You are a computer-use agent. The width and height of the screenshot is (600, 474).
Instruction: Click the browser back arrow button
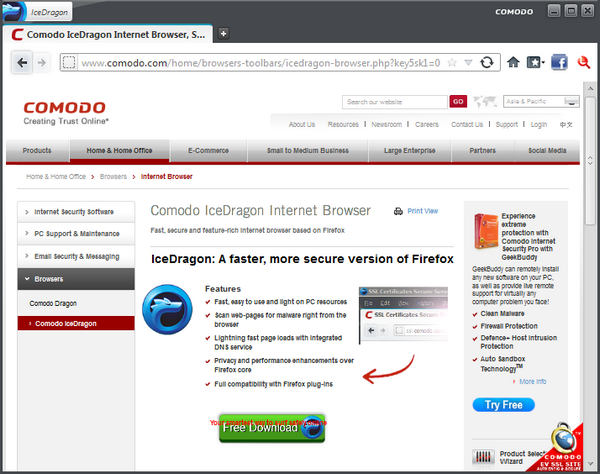point(22,62)
